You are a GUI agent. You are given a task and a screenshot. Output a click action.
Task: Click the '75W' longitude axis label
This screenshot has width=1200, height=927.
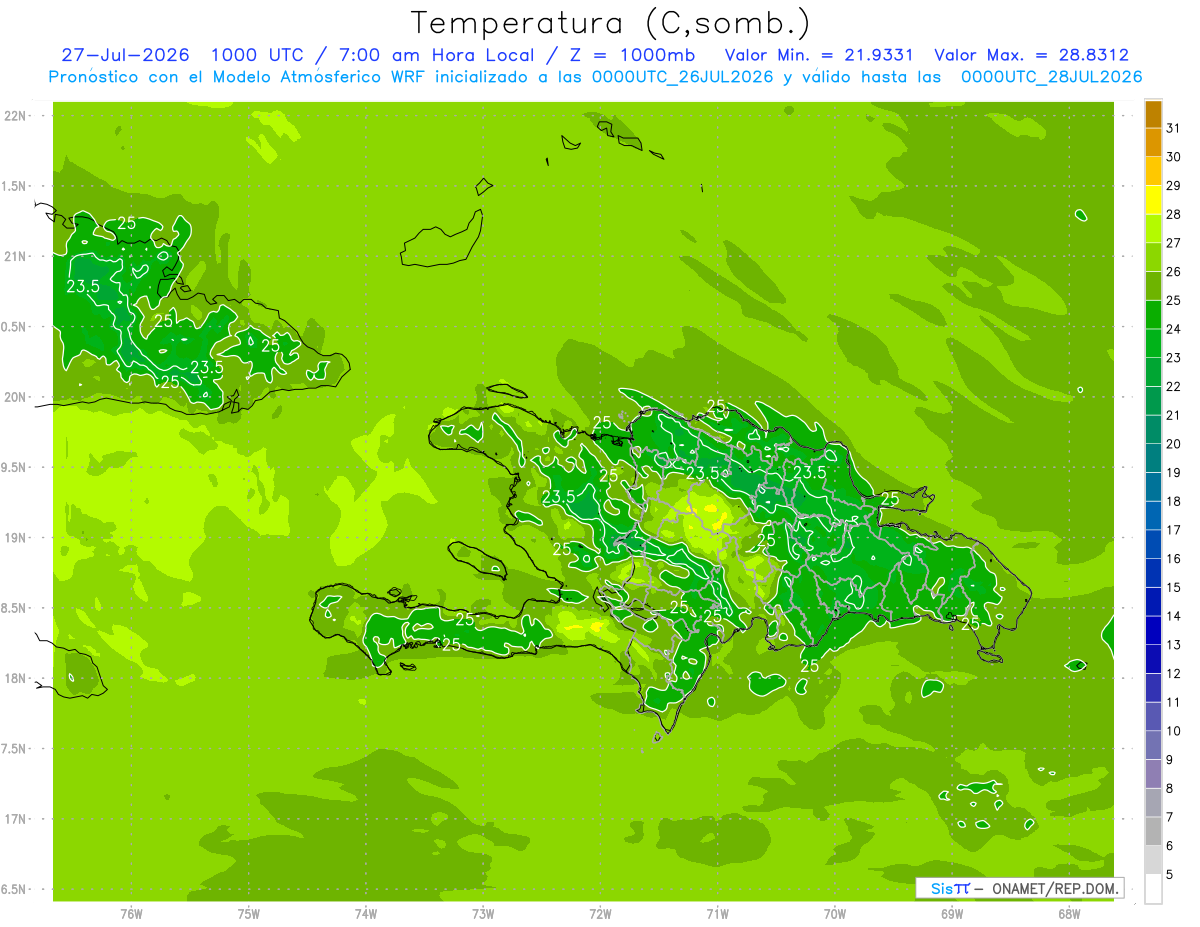point(249,914)
